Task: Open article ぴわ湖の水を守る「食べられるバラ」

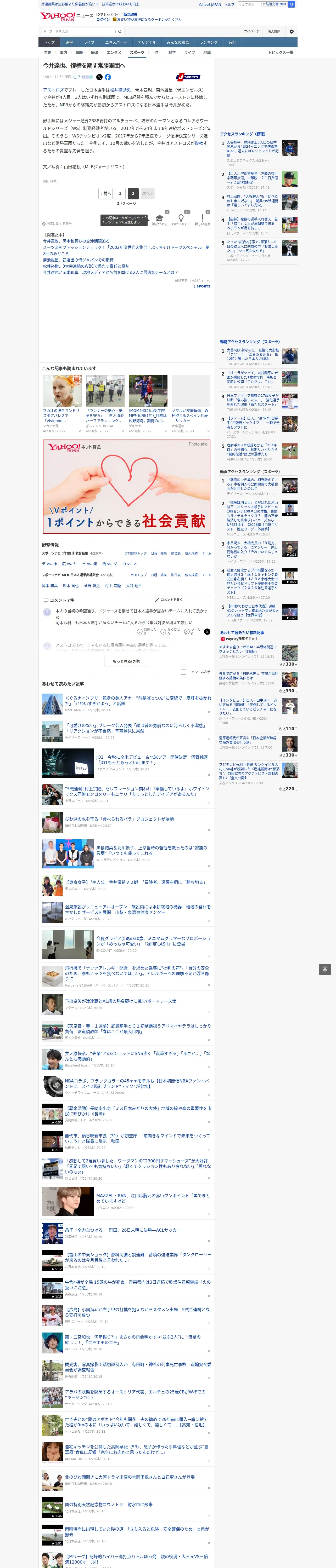Action: [x=120, y=819]
